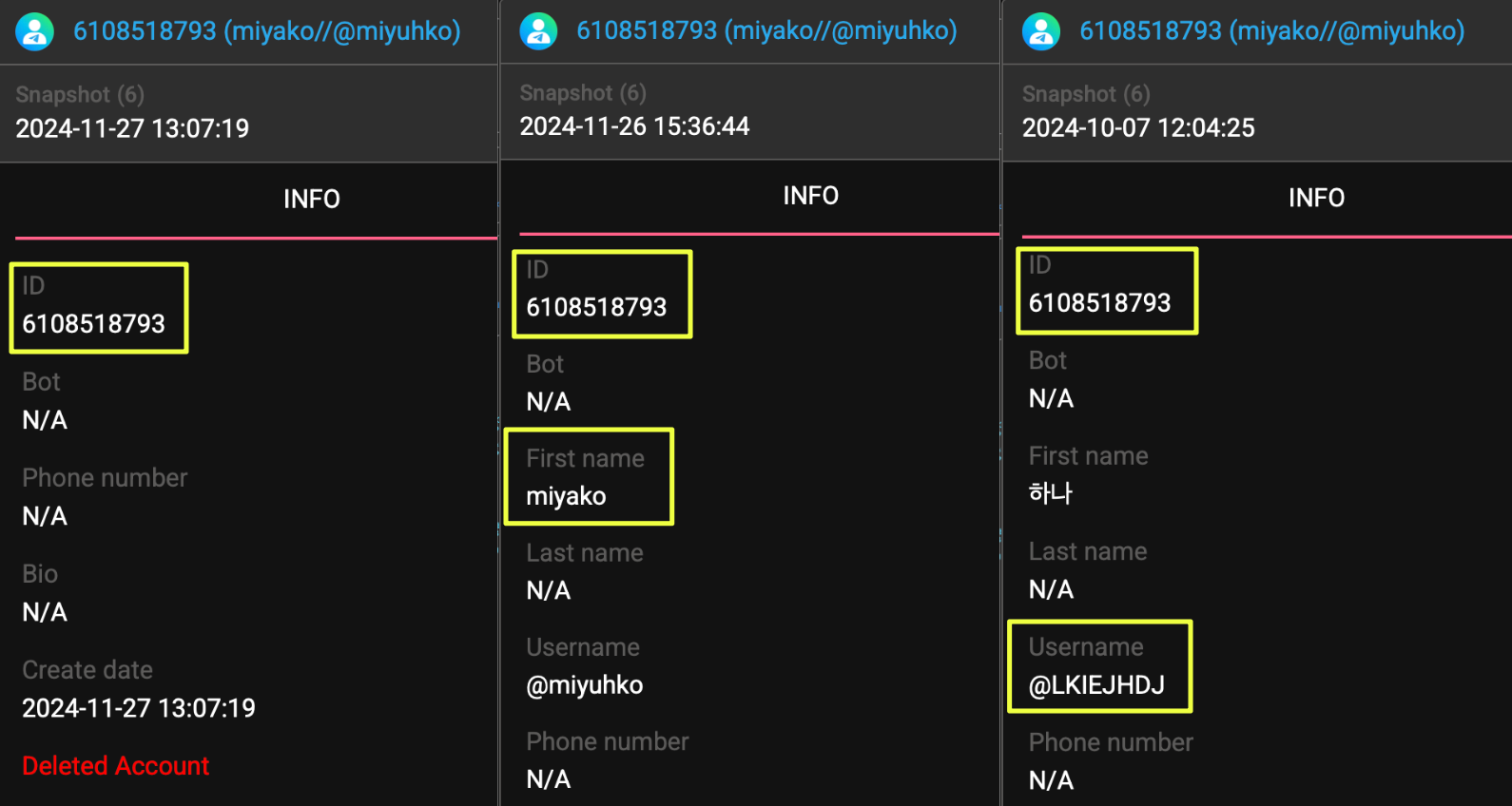Select the INFO tab above the miyako first name
1512x806 pixels.
(x=810, y=197)
